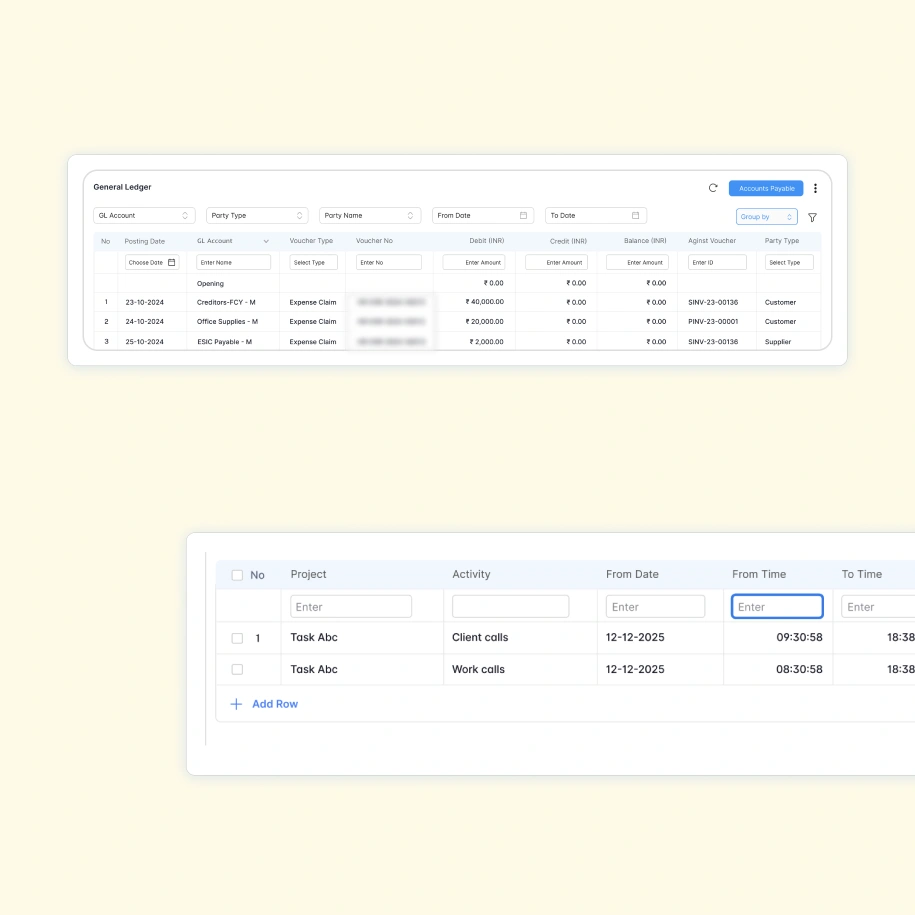The height and width of the screenshot is (915, 915).
Task: Click the refresh icon in General Ledger
Action: click(x=713, y=188)
